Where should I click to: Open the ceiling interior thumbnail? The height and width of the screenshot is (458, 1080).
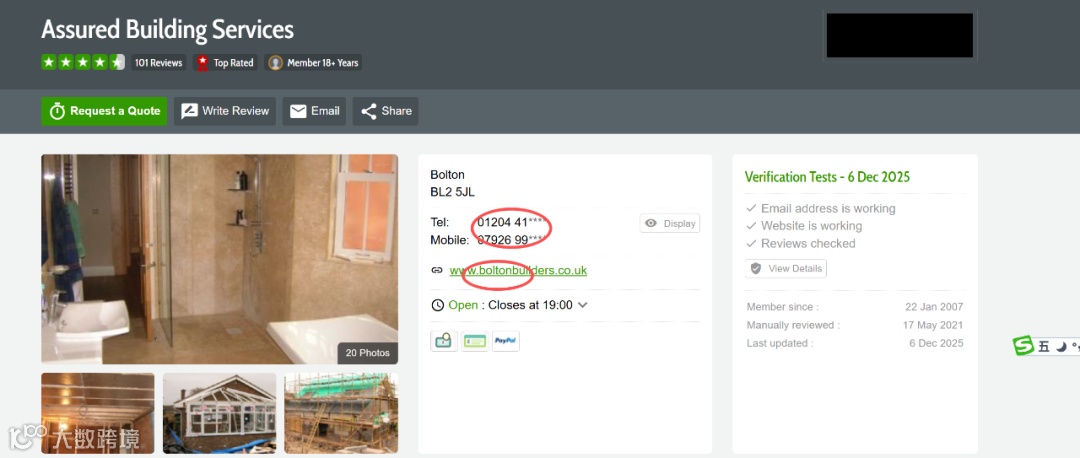98,413
